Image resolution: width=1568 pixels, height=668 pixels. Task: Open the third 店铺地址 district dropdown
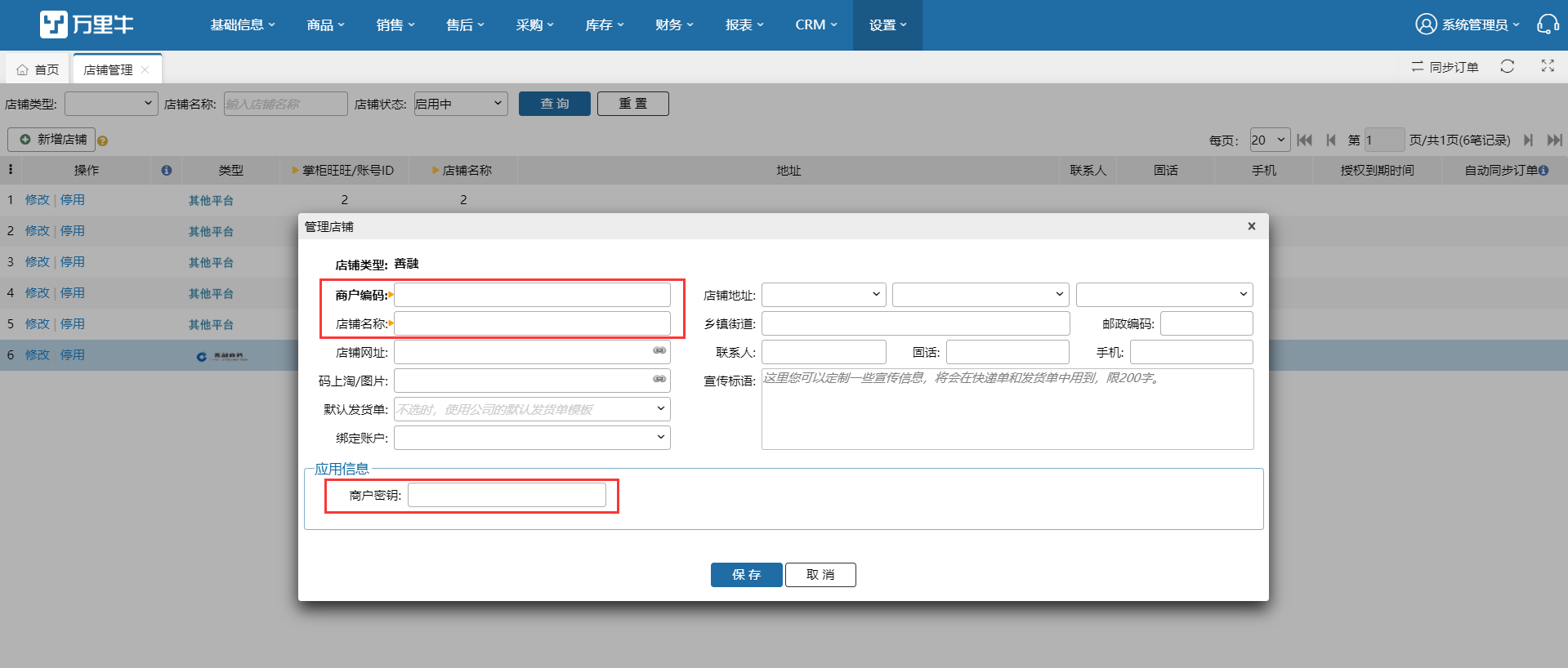pyautogui.click(x=1164, y=295)
